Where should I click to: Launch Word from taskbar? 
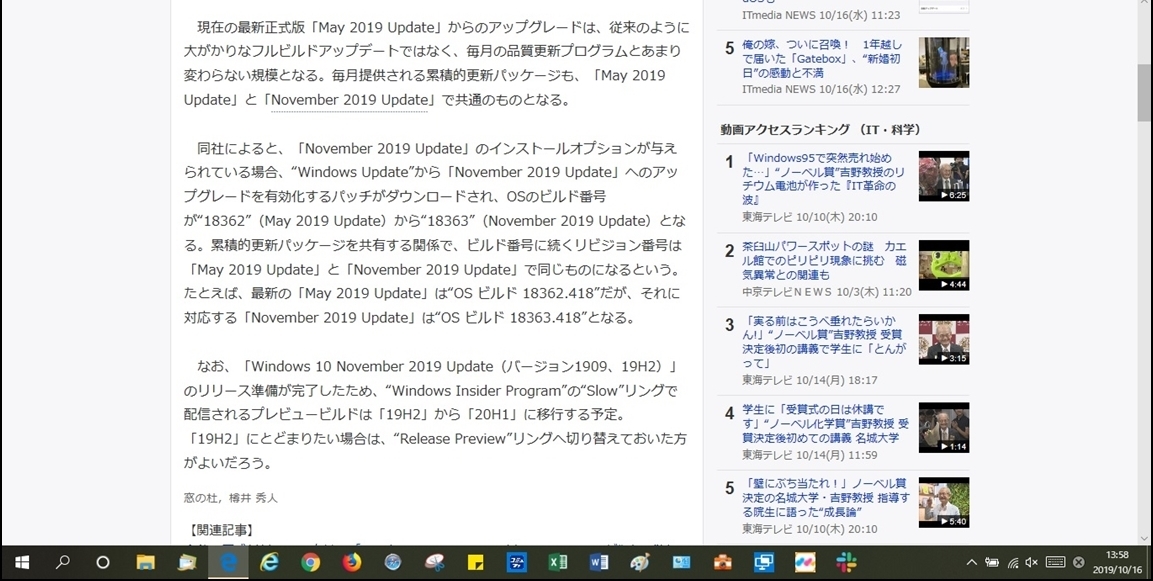pyautogui.click(x=599, y=563)
